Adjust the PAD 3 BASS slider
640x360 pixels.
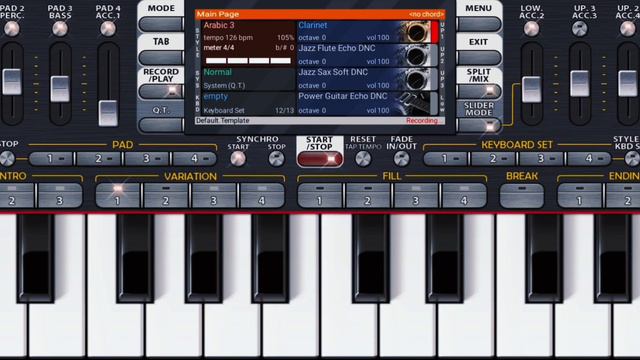[x=60, y=88]
